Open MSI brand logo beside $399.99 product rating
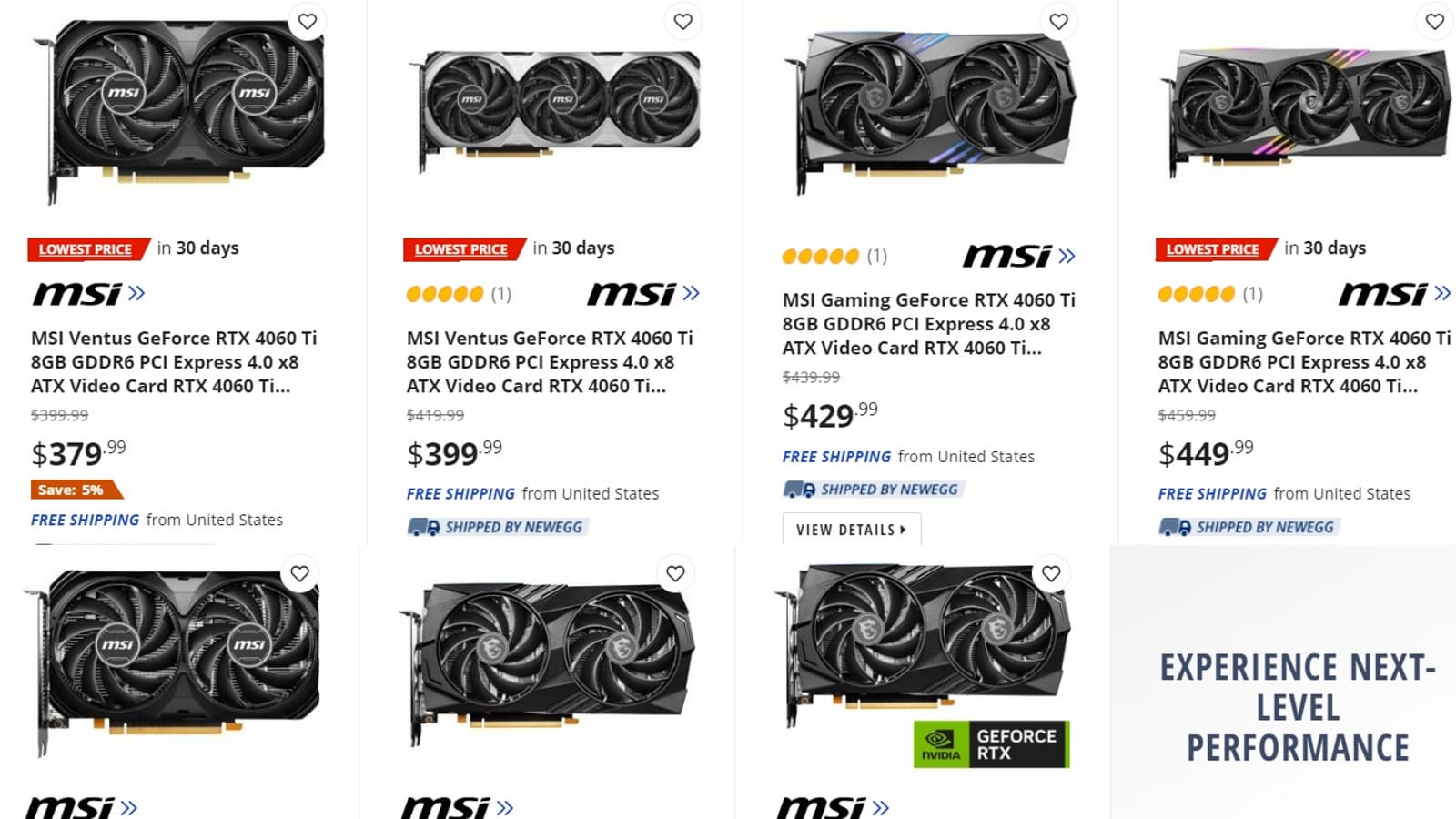 643,293
